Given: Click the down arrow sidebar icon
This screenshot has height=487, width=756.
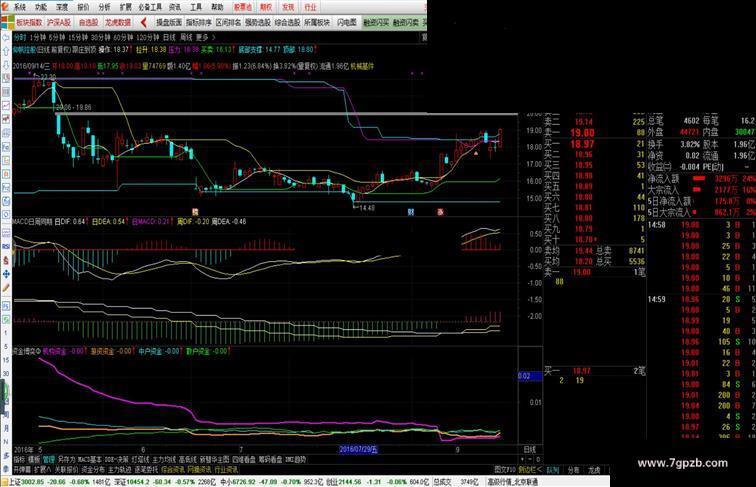Looking at the screenshot, I should tap(6, 64).
